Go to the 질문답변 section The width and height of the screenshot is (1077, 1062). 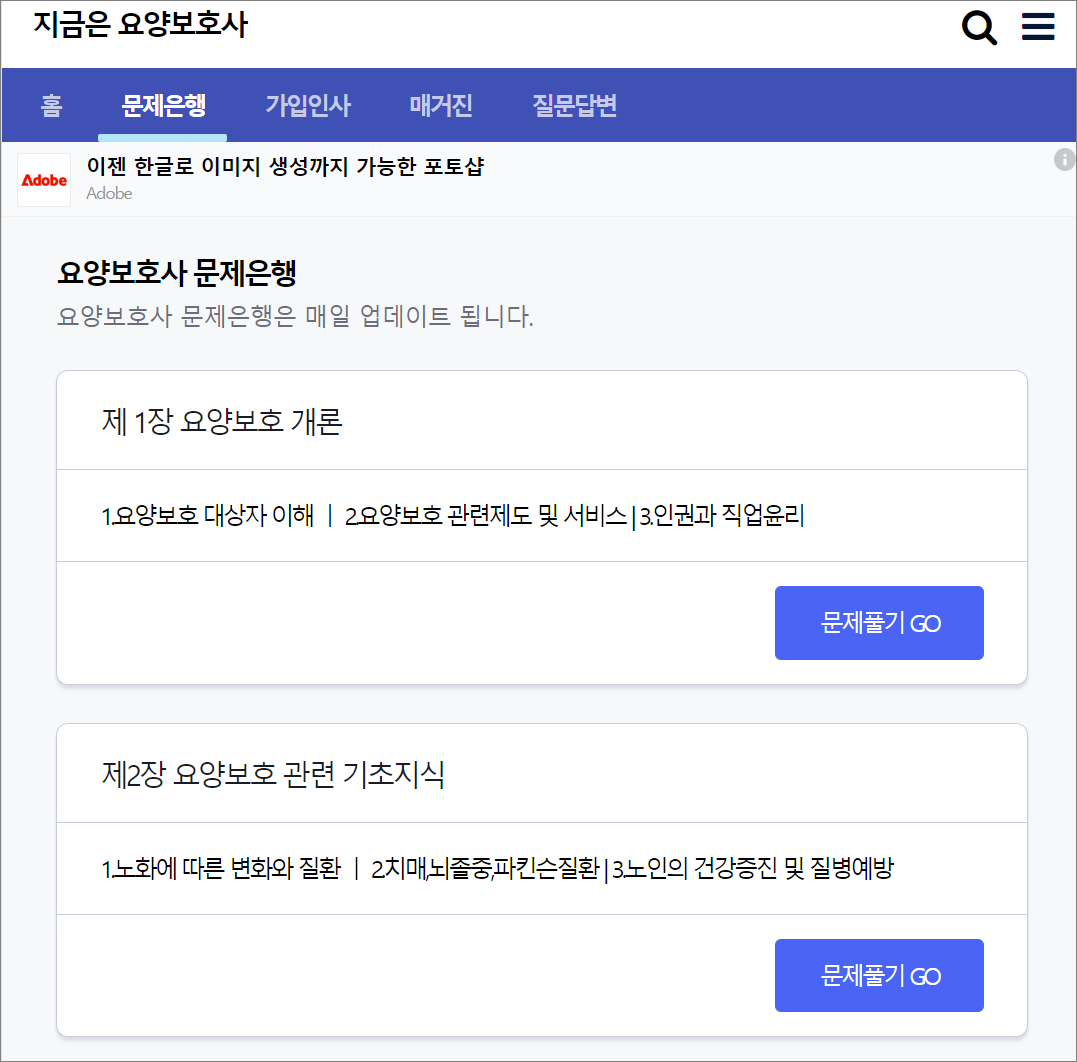[573, 105]
